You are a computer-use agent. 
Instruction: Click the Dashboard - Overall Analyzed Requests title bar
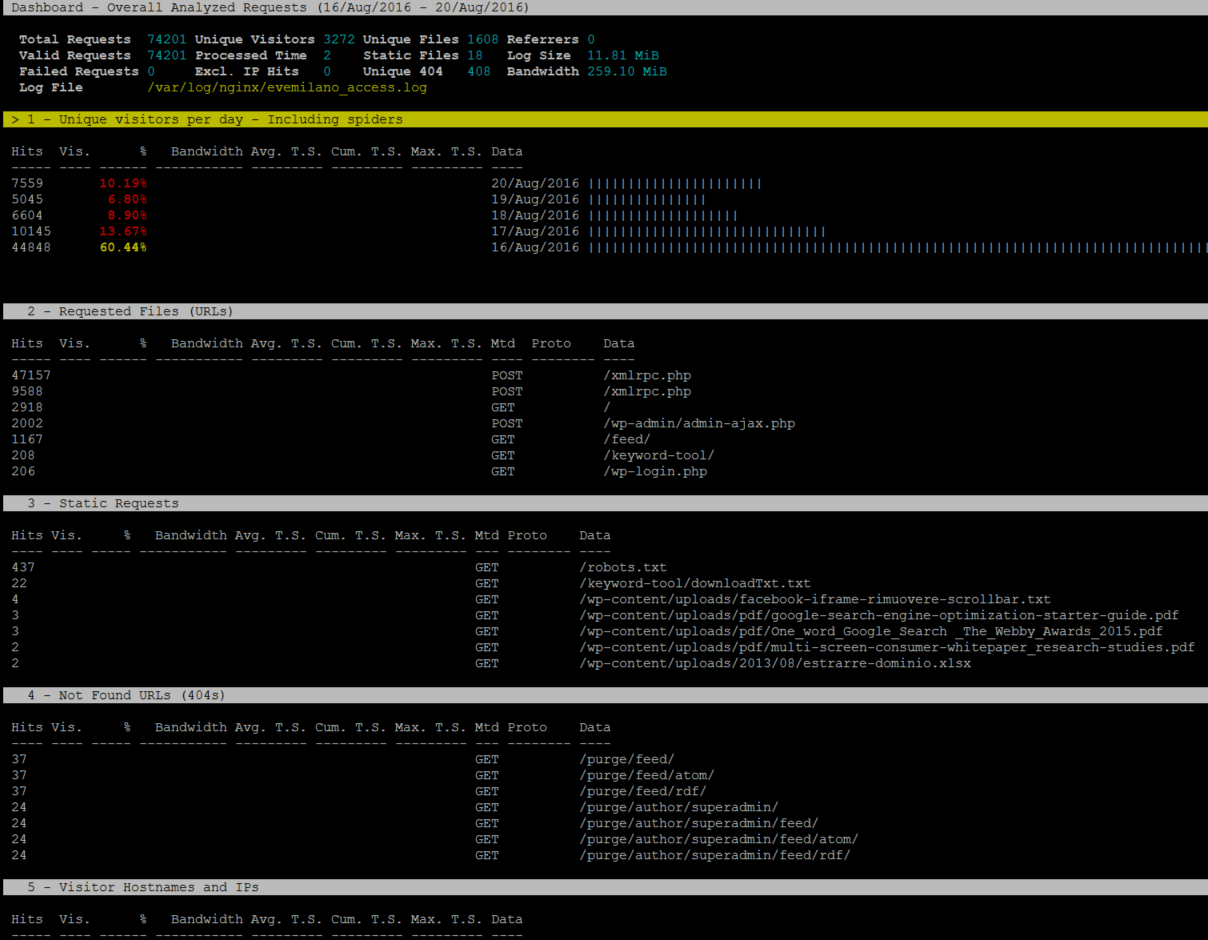coord(604,8)
